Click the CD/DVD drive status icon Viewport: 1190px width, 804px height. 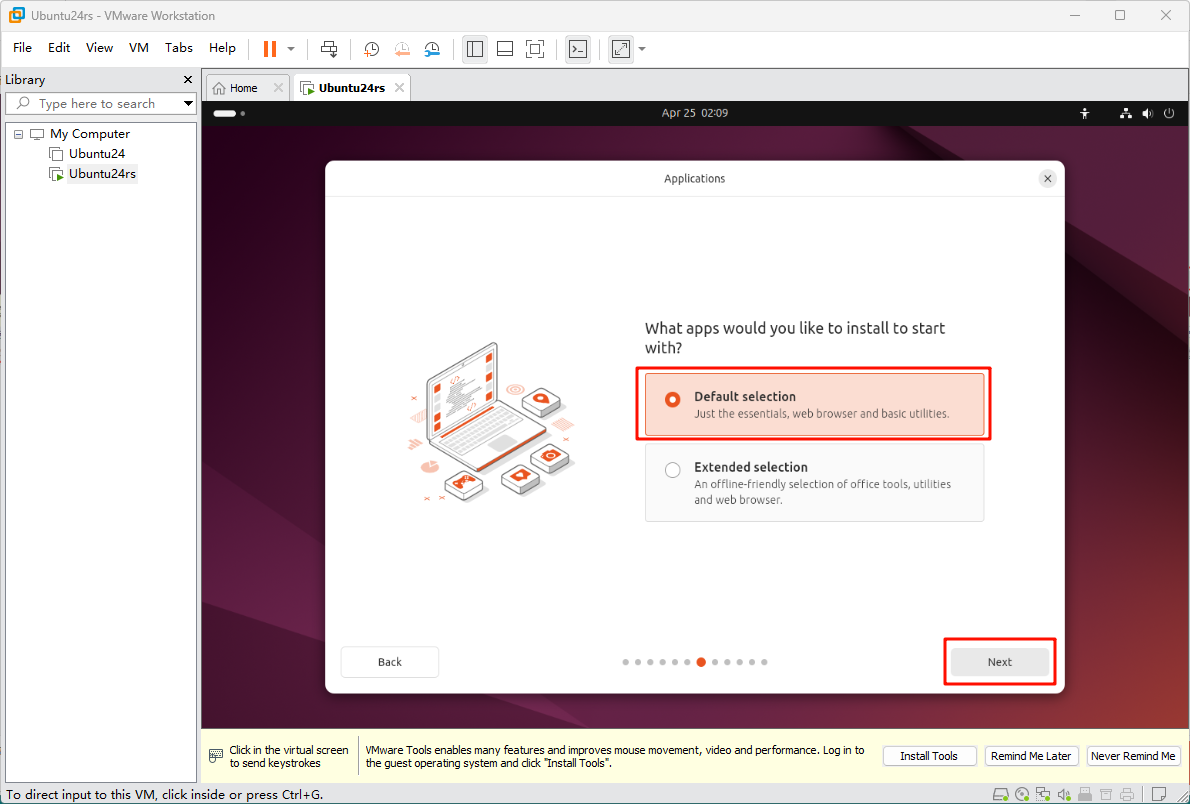(x=1022, y=795)
